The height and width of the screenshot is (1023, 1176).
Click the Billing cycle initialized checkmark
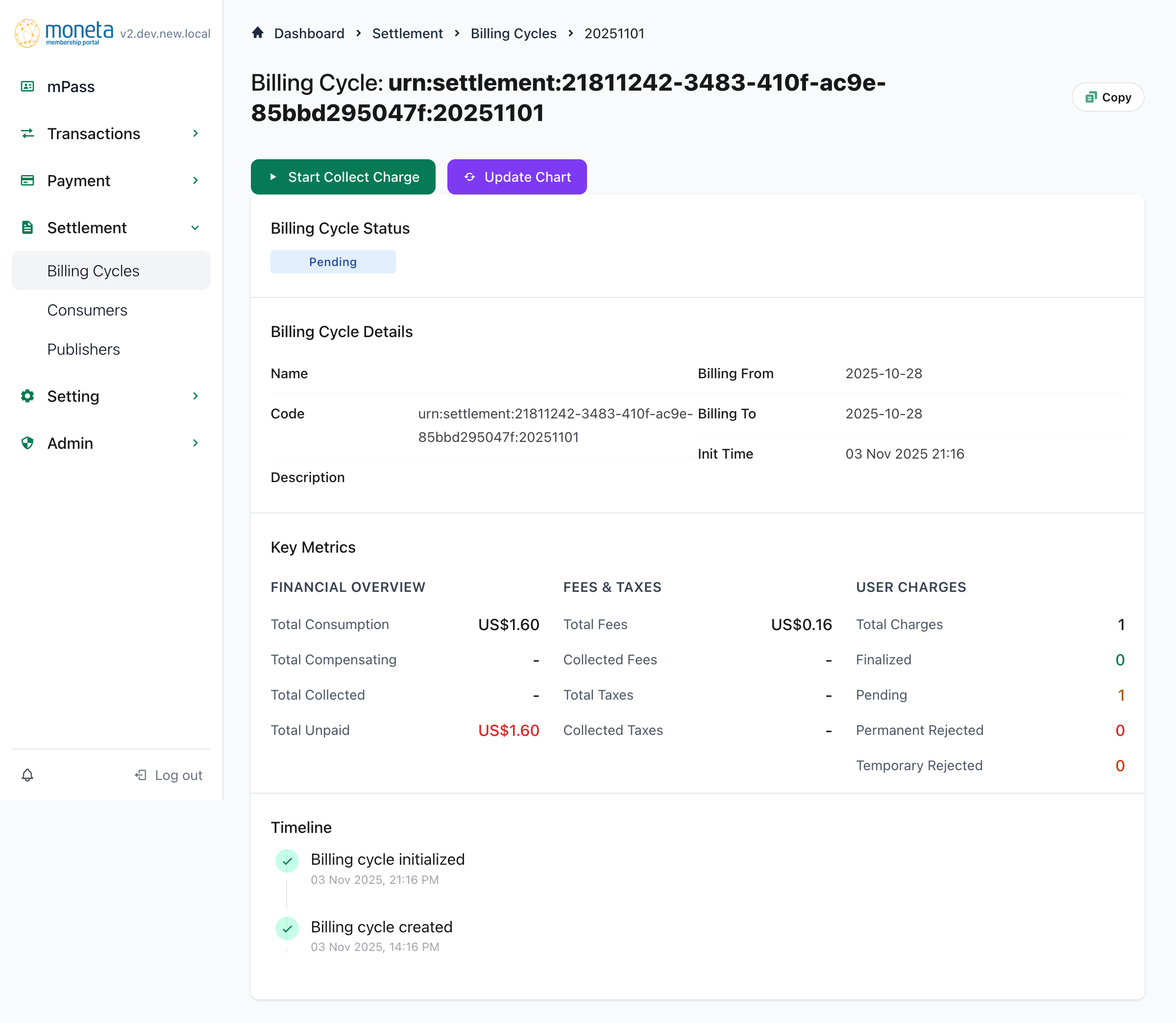pos(287,860)
